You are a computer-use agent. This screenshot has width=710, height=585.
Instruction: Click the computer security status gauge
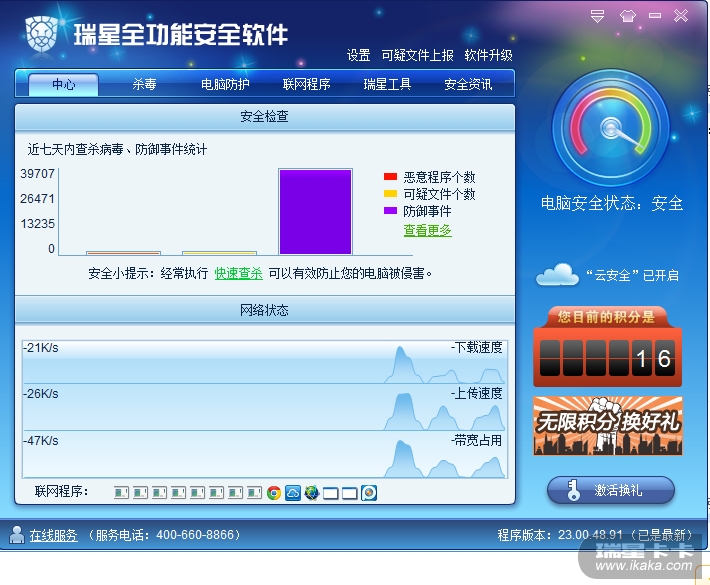click(611, 128)
